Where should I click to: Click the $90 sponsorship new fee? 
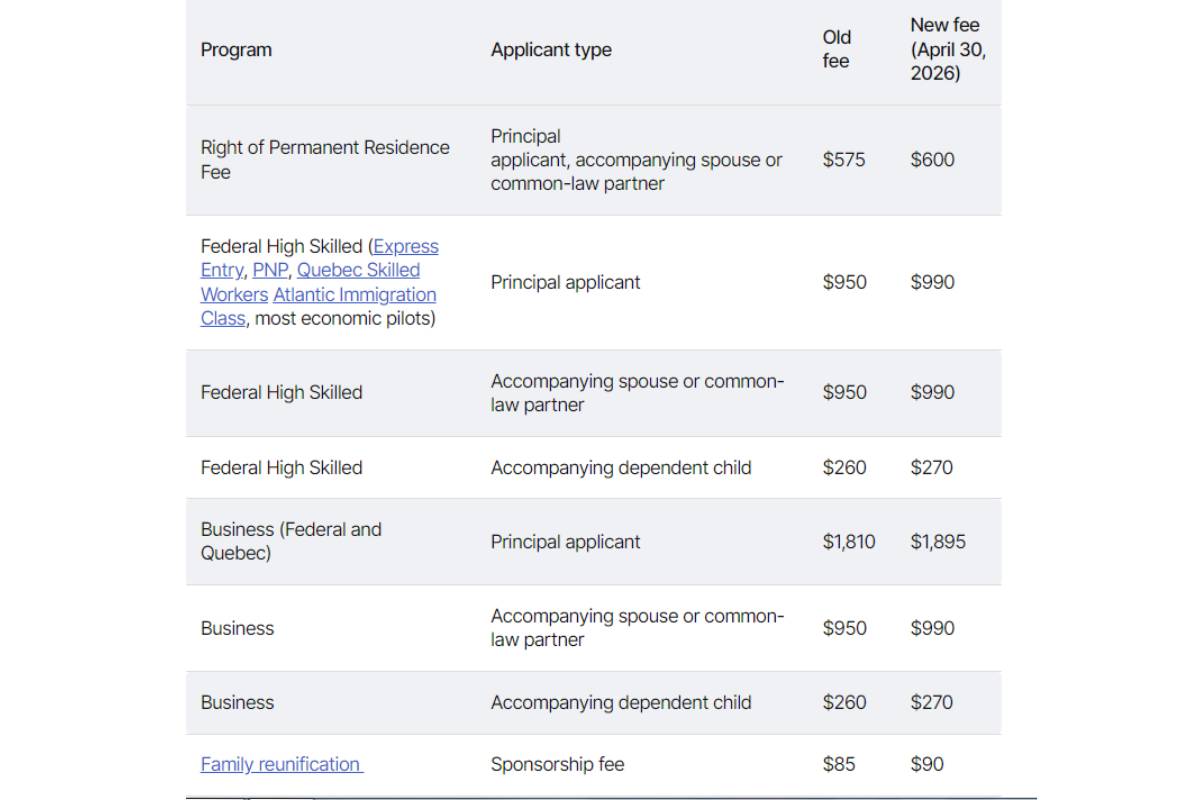pos(927,764)
